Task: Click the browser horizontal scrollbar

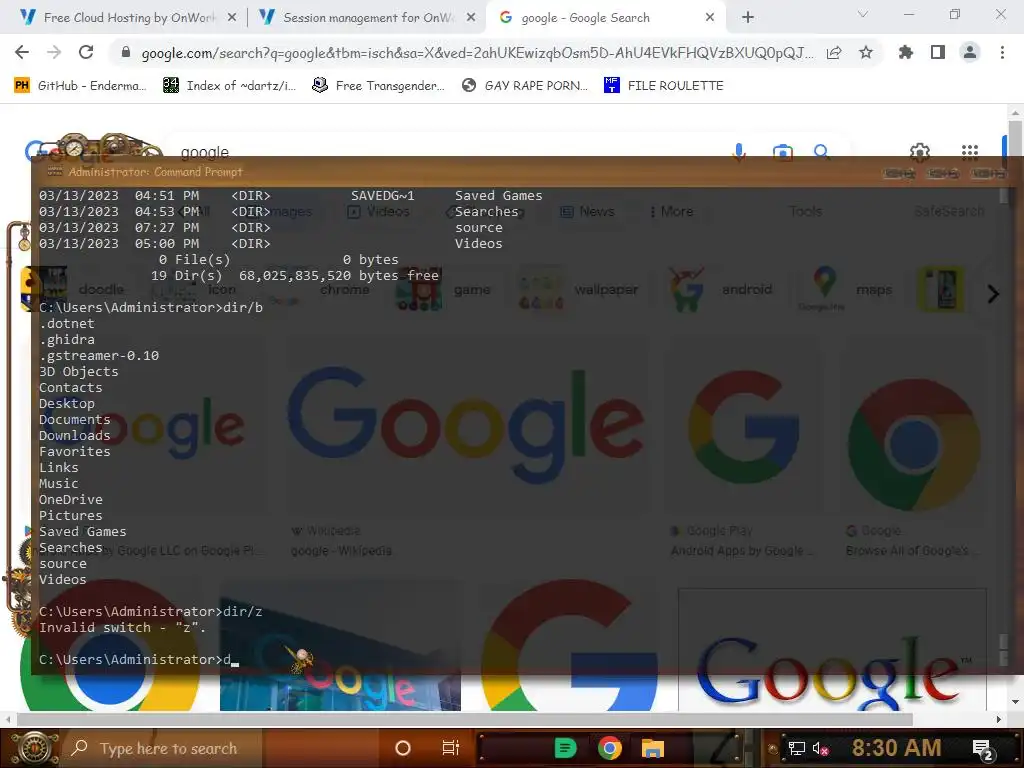Action: pos(464,719)
